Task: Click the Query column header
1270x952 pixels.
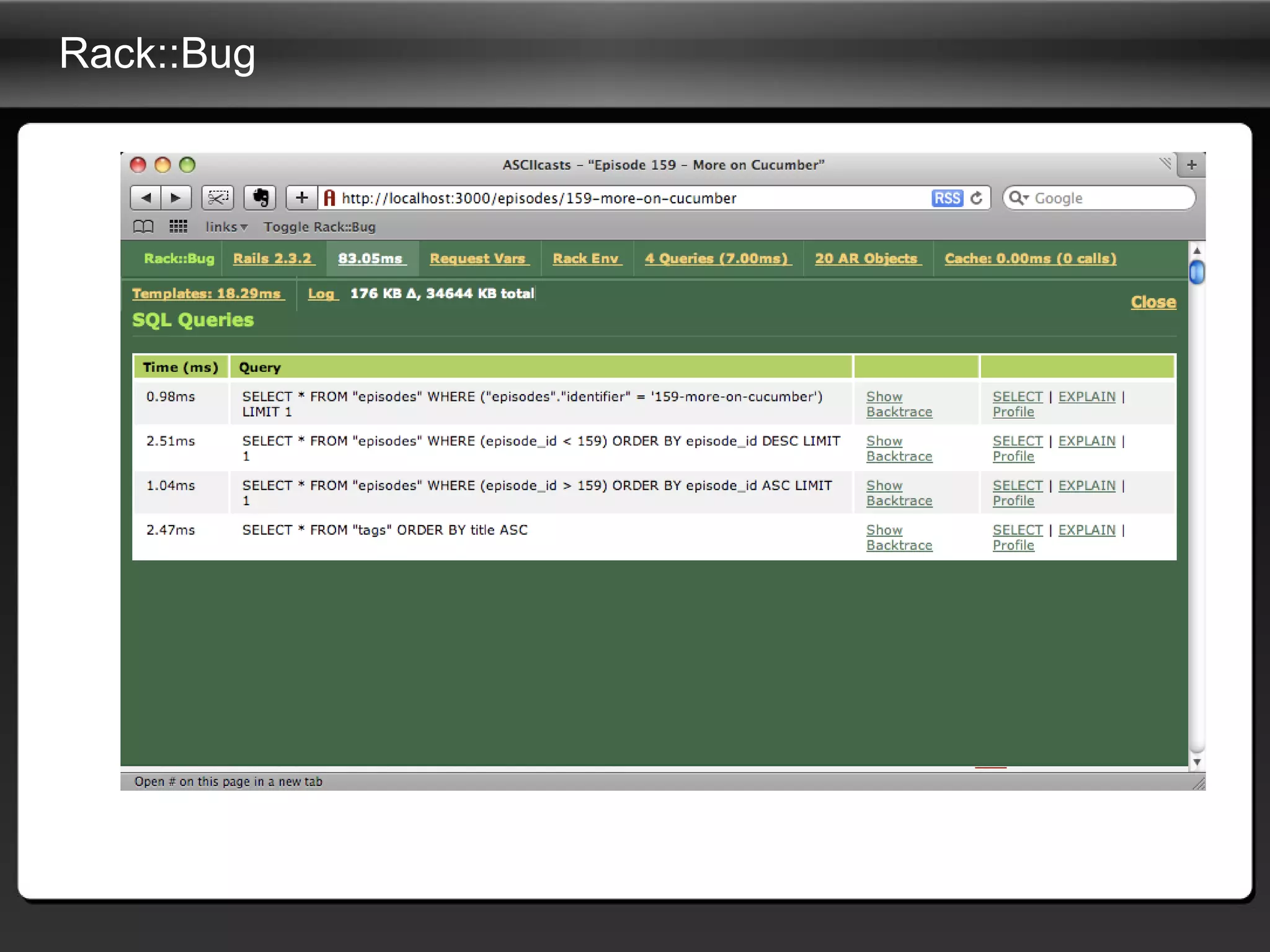Action: coord(541,368)
